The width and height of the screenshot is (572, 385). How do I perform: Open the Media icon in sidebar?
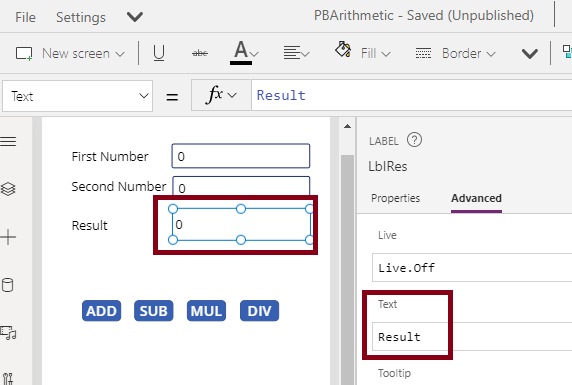8,333
